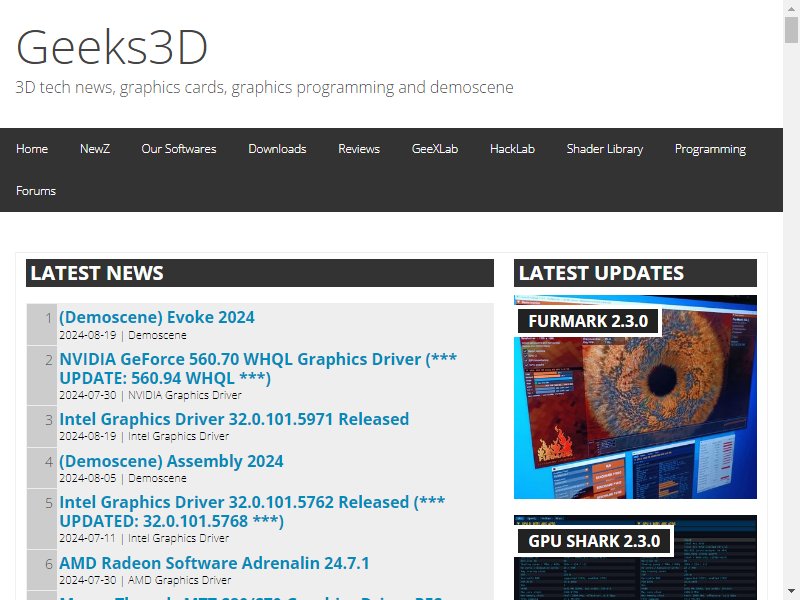Click the 2024-08-19 Demoscene meta line
Viewport: 800px width, 600px height.
pos(123,335)
